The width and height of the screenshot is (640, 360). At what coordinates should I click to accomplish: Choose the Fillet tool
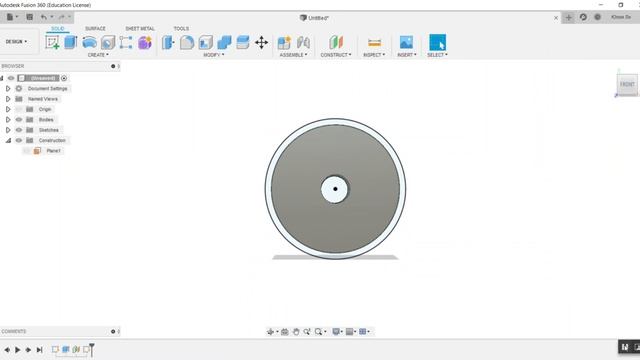187,42
